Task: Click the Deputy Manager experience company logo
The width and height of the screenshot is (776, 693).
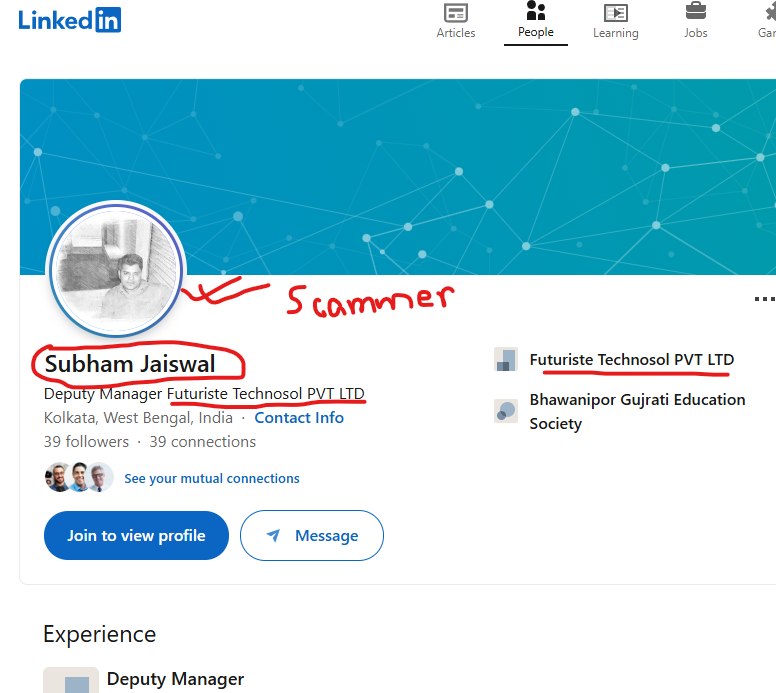Action: (71, 680)
